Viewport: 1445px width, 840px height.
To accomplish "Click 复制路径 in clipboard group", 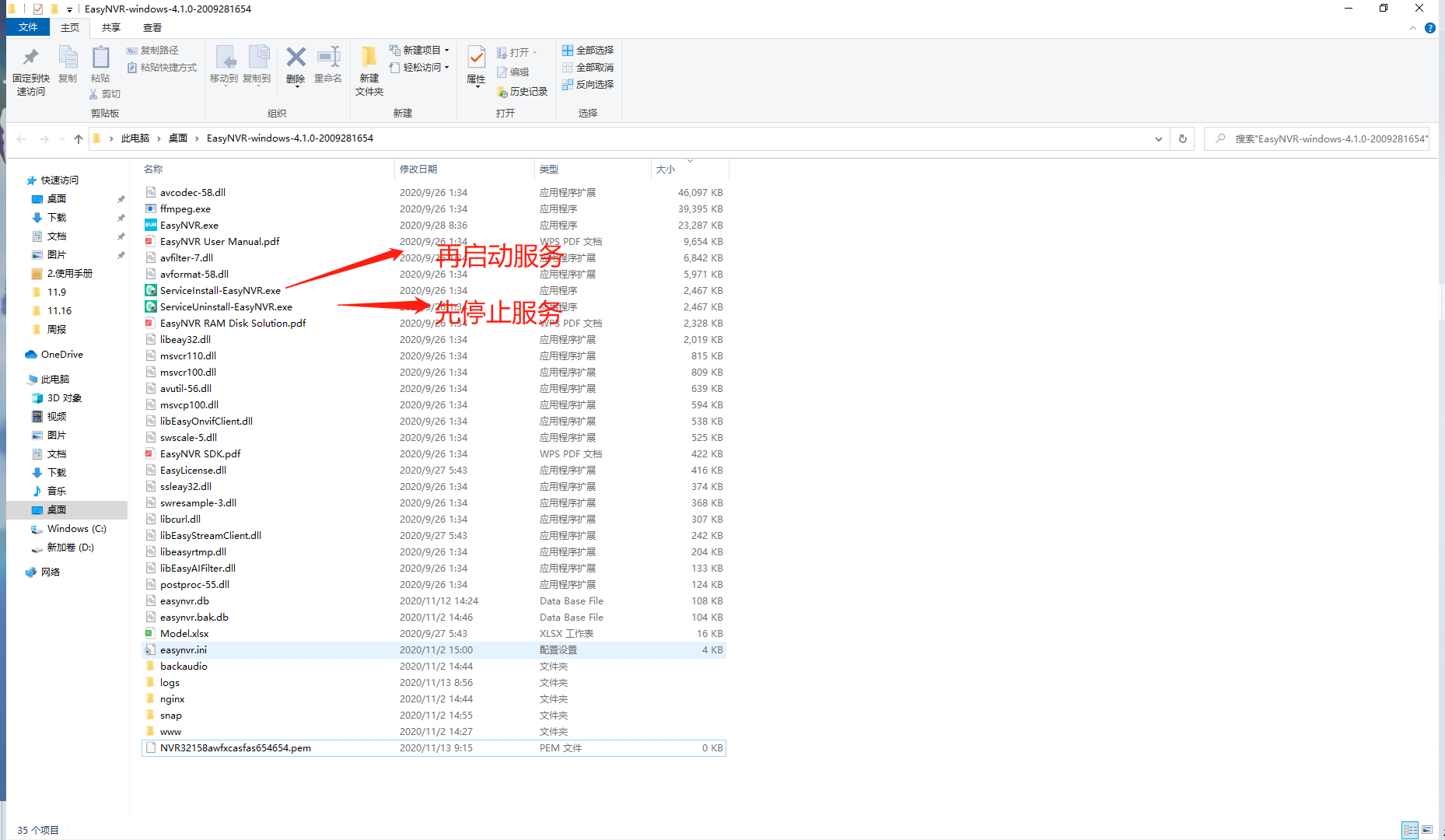I will coord(152,51).
